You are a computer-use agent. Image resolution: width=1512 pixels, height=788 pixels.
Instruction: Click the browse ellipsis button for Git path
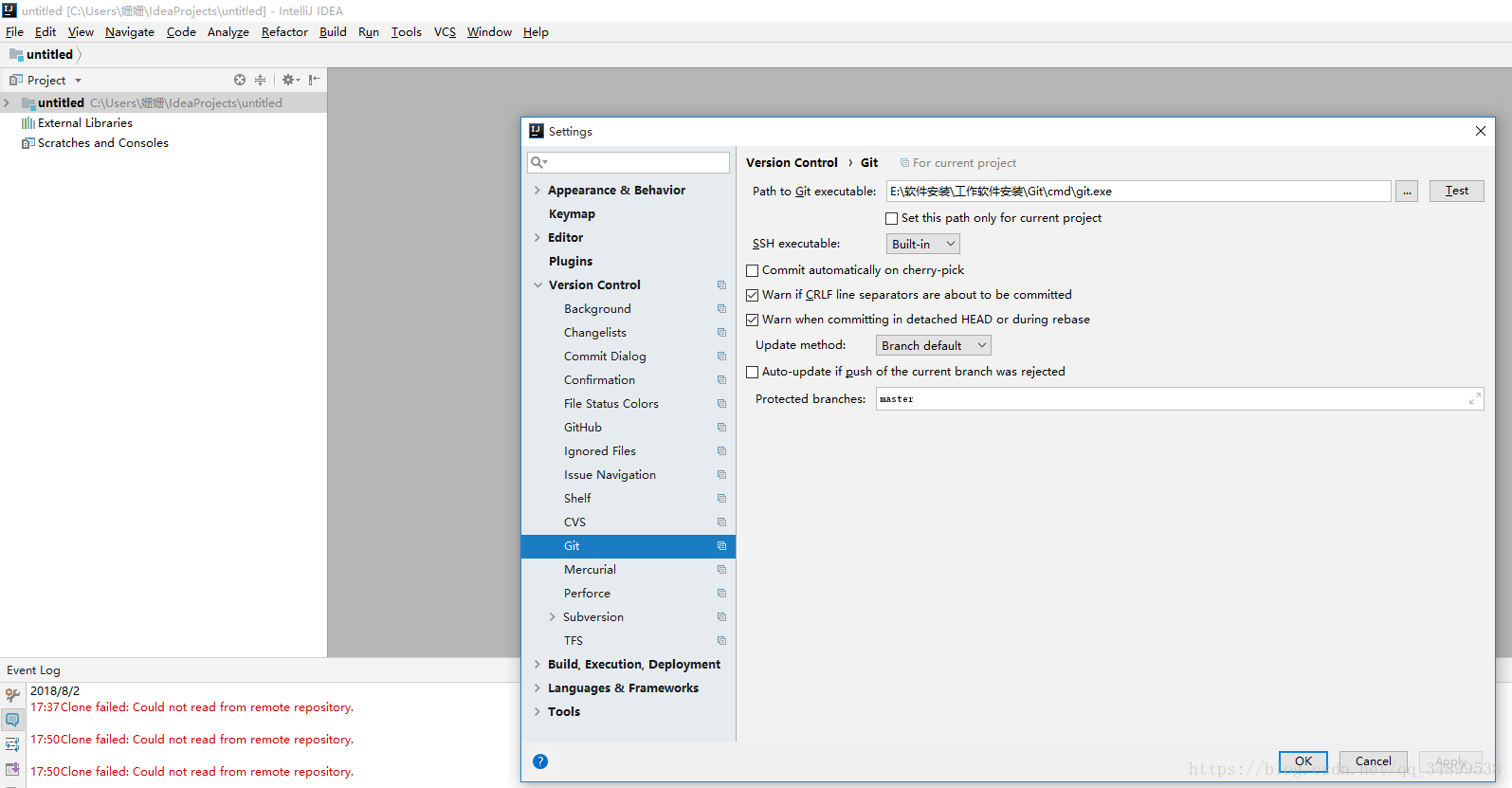(1407, 192)
